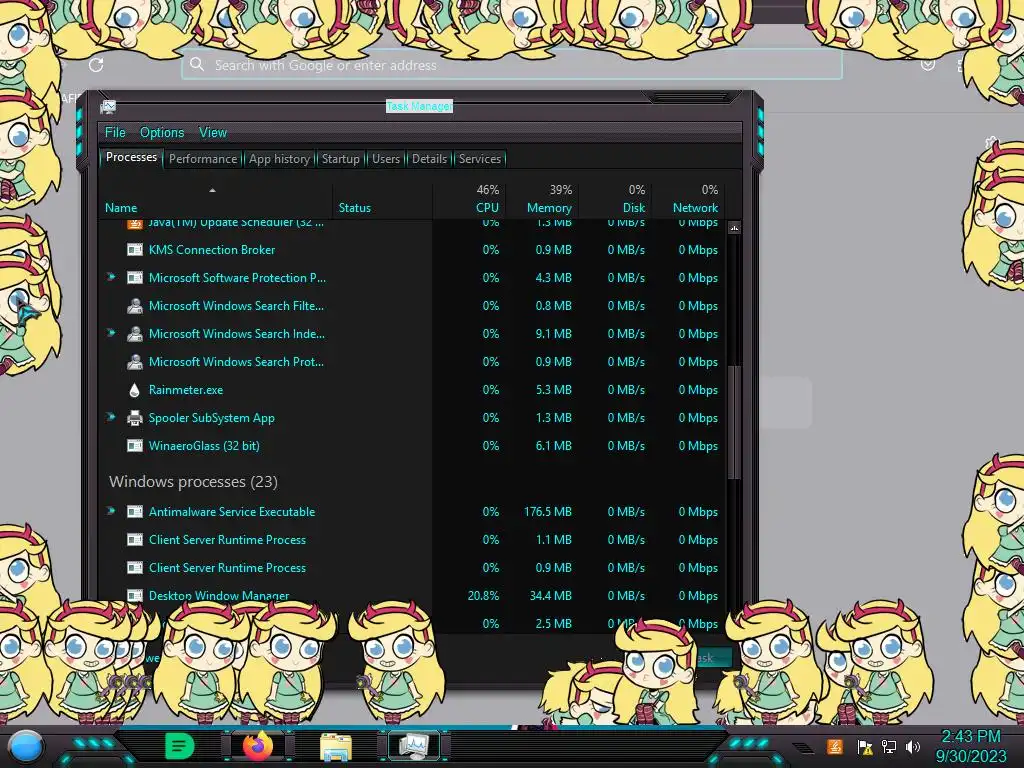
Task: Open the green notes app in taskbar
Action: click(179, 746)
